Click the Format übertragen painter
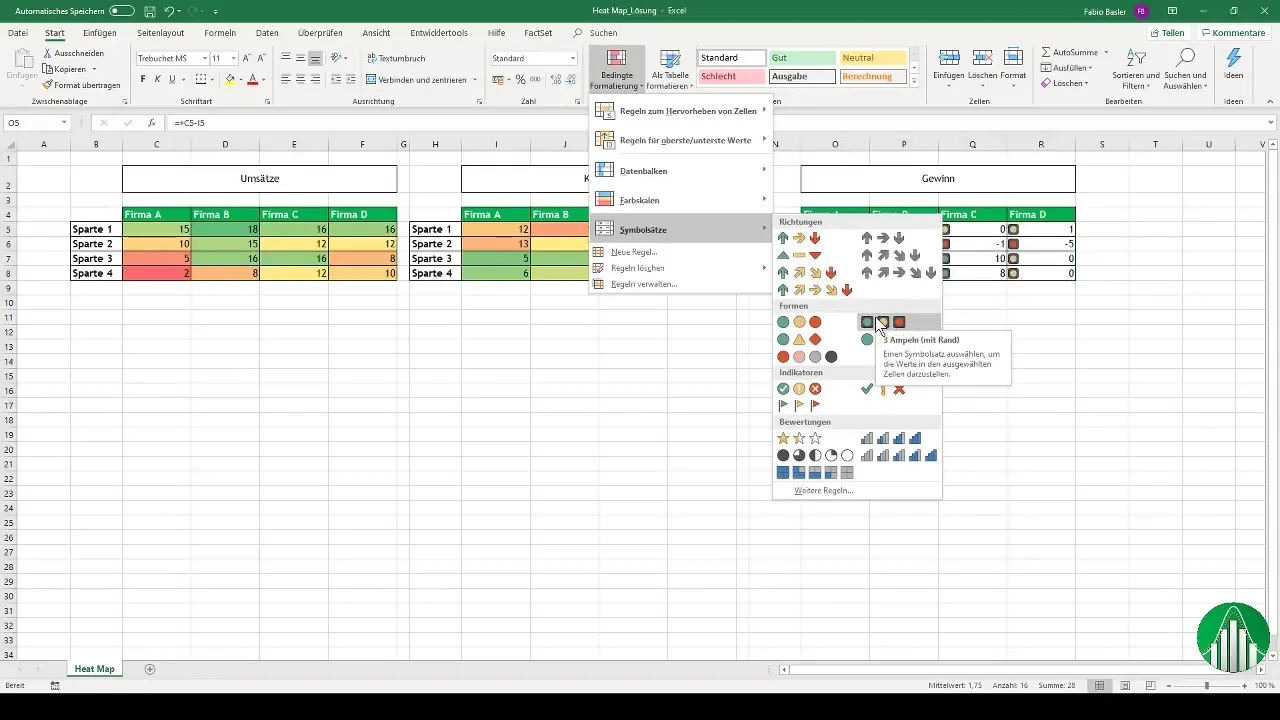This screenshot has width=1280, height=720. (x=81, y=85)
